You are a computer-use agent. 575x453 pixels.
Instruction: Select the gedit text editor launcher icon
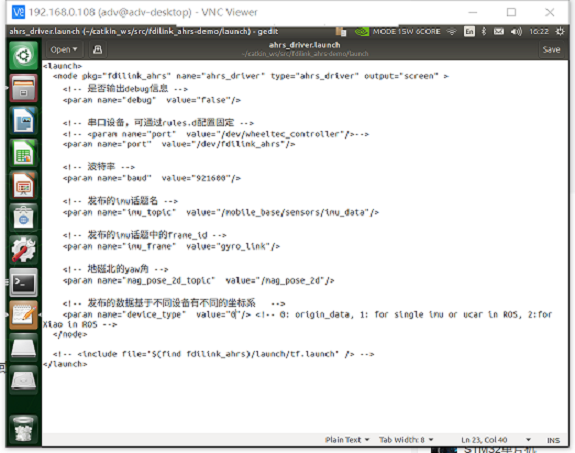(23, 315)
